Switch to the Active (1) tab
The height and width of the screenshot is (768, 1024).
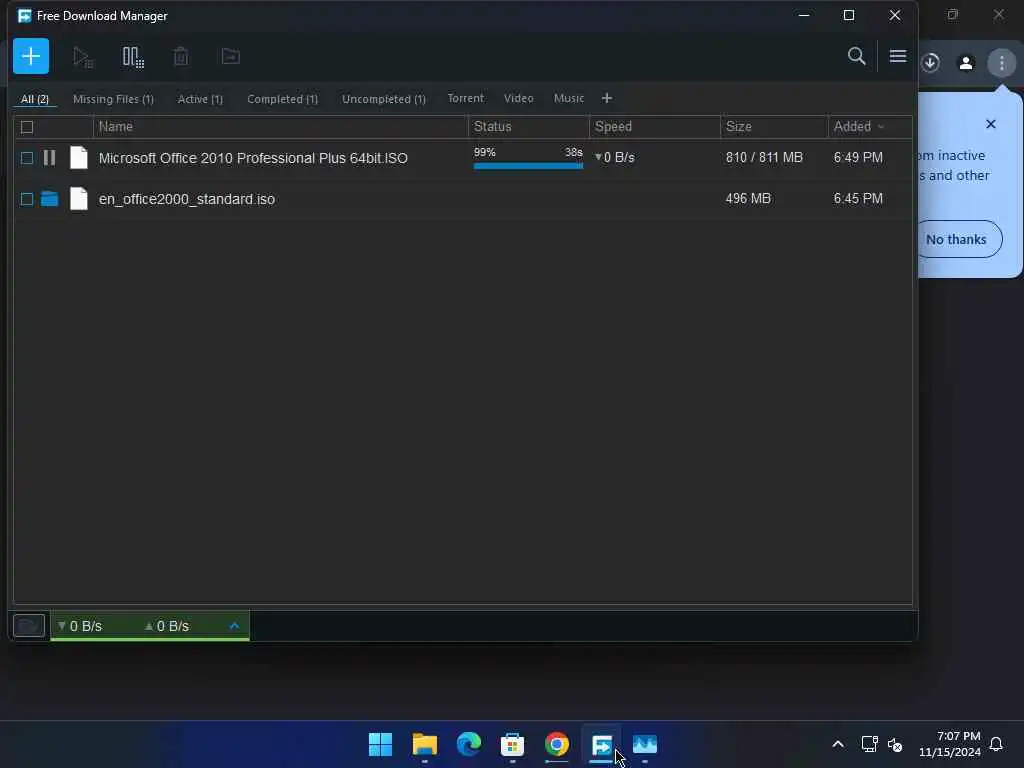pyautogui.click(x=200, y=99)
